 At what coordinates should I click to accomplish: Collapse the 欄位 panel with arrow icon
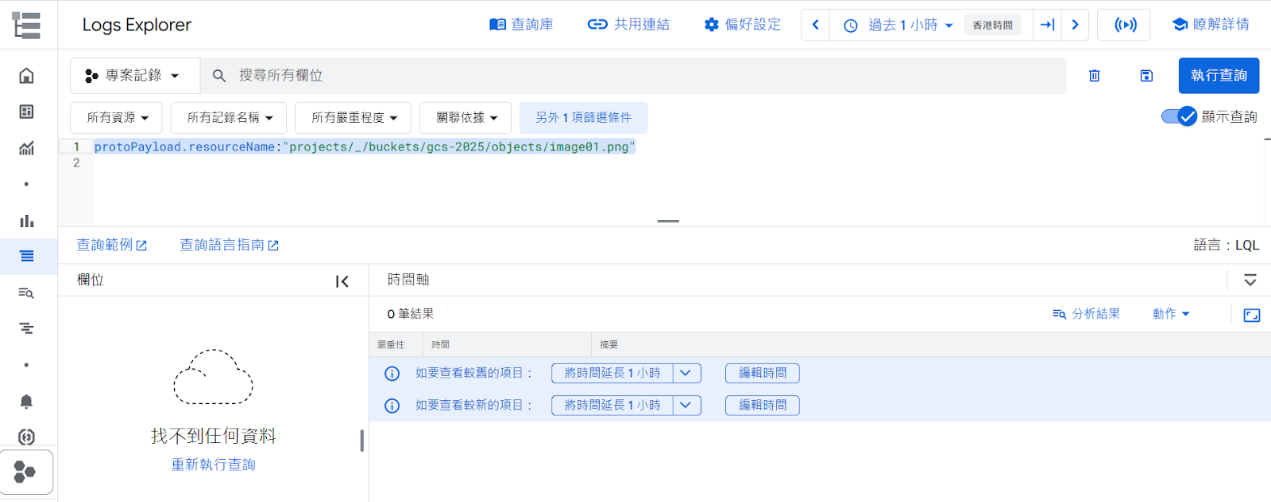[x=342, y=282]
